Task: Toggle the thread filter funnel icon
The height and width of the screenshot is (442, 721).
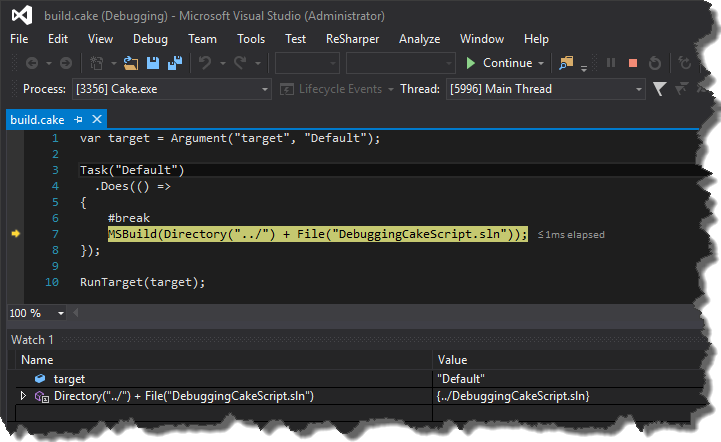Action: coord(659,89)
